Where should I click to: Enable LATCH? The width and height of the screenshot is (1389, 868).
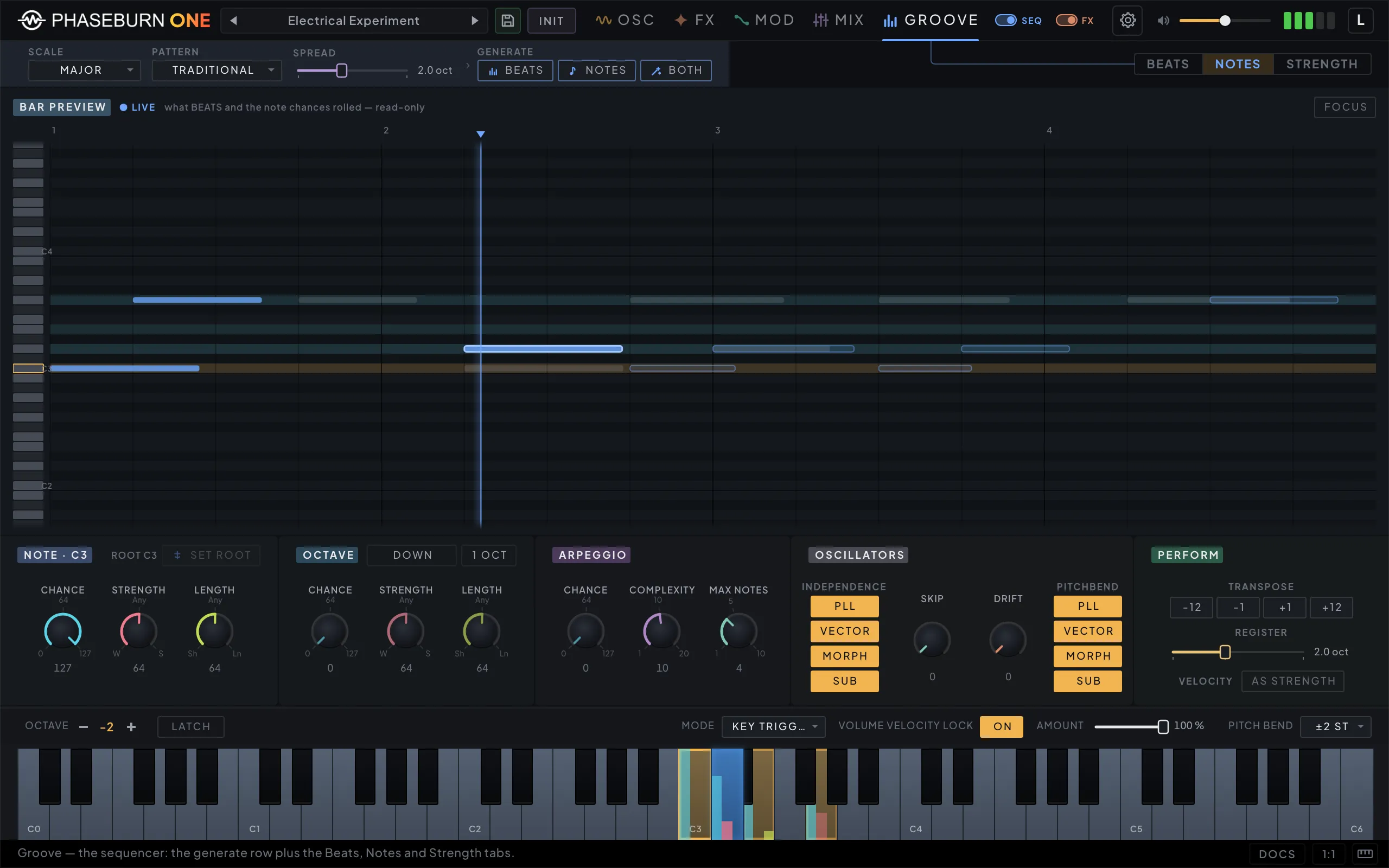point(190,727)
